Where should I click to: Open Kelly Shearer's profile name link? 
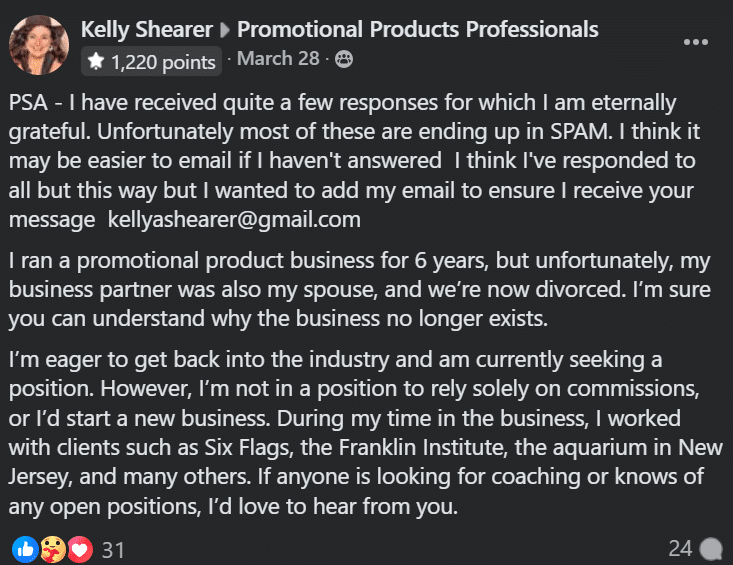click(147, 29)
